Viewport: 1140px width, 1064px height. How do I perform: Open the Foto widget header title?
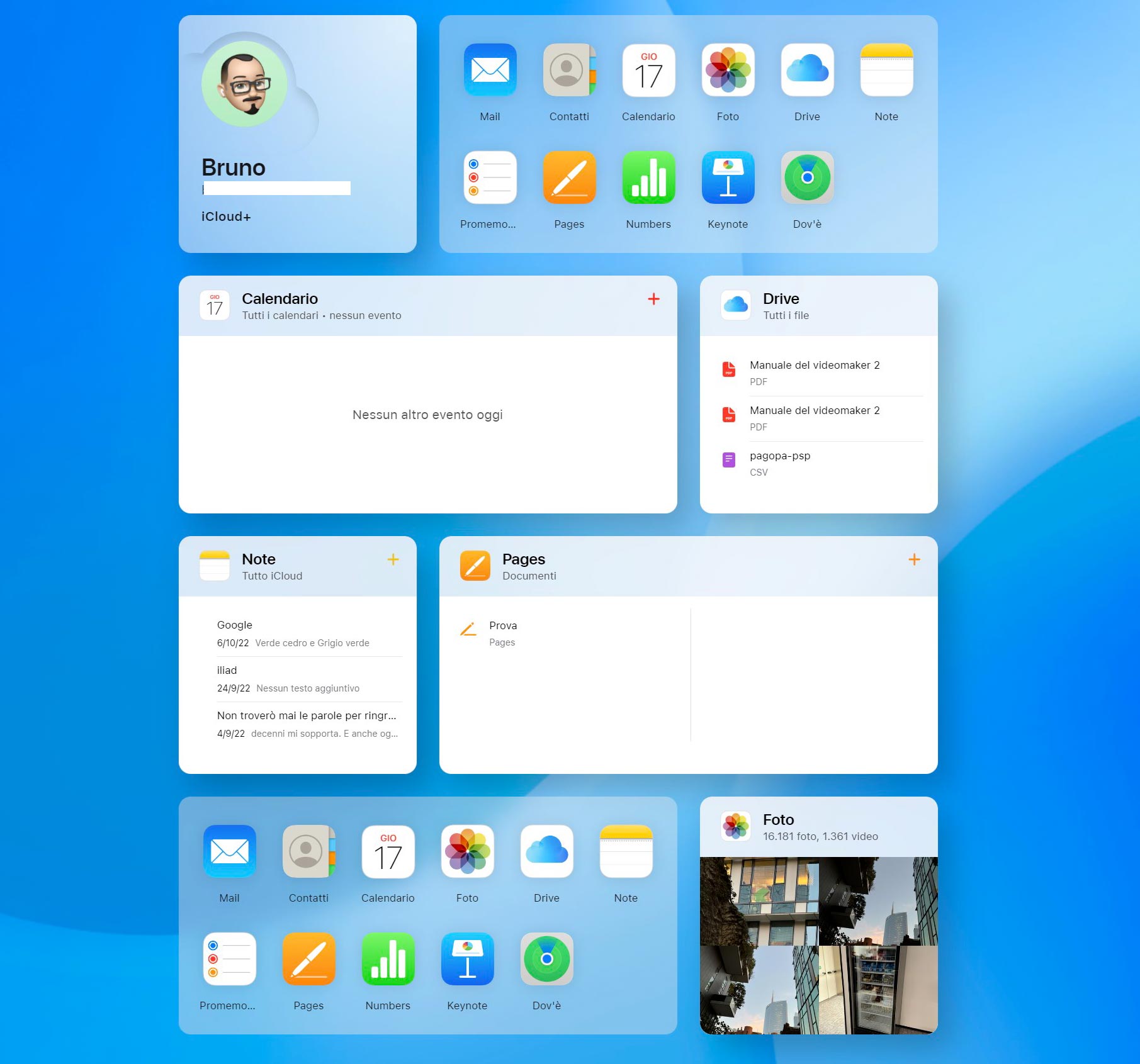(778, 820)
